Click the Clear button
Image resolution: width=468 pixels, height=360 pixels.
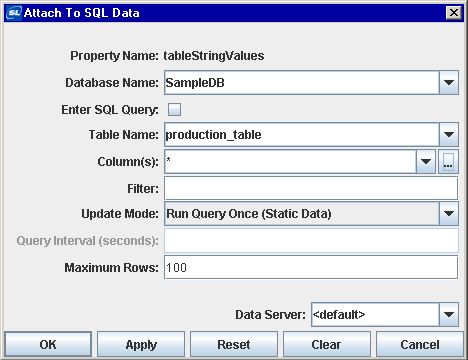pyautogui.click(x=327, y=344)
